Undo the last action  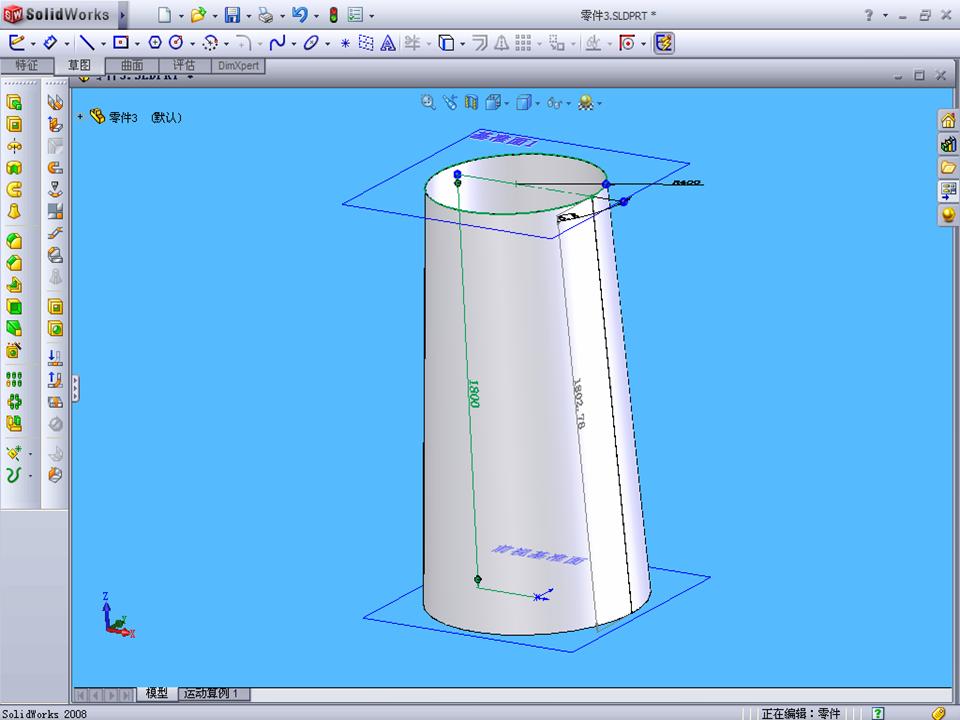(x=299, y=15)
